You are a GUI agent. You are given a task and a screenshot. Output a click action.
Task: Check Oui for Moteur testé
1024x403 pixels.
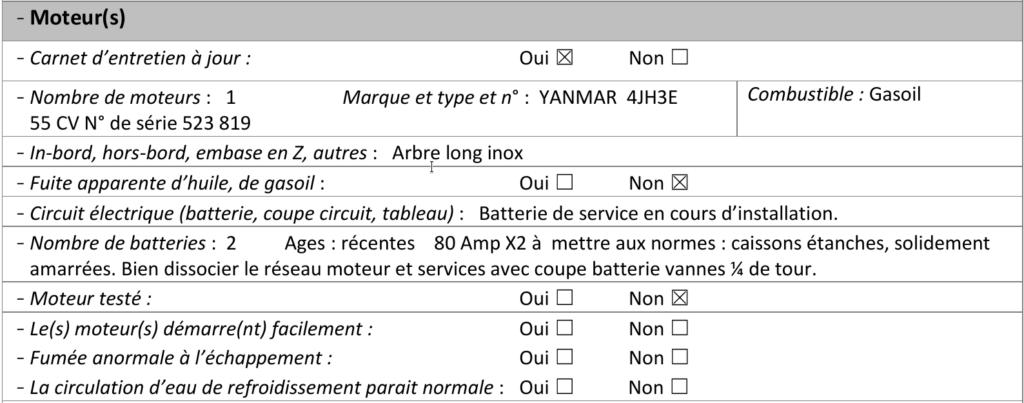point(564,298)
